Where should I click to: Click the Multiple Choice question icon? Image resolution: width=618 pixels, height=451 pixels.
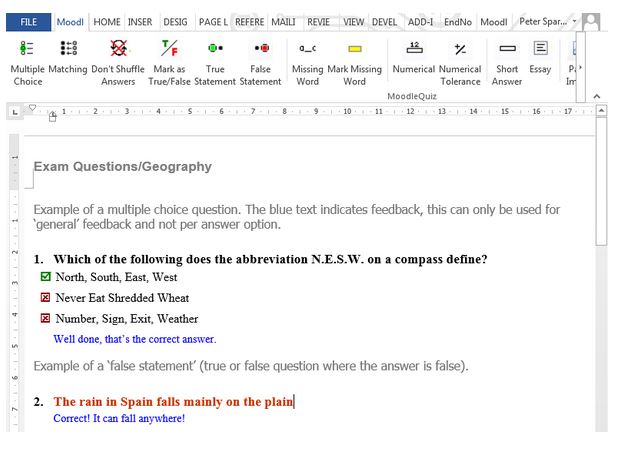27,48
